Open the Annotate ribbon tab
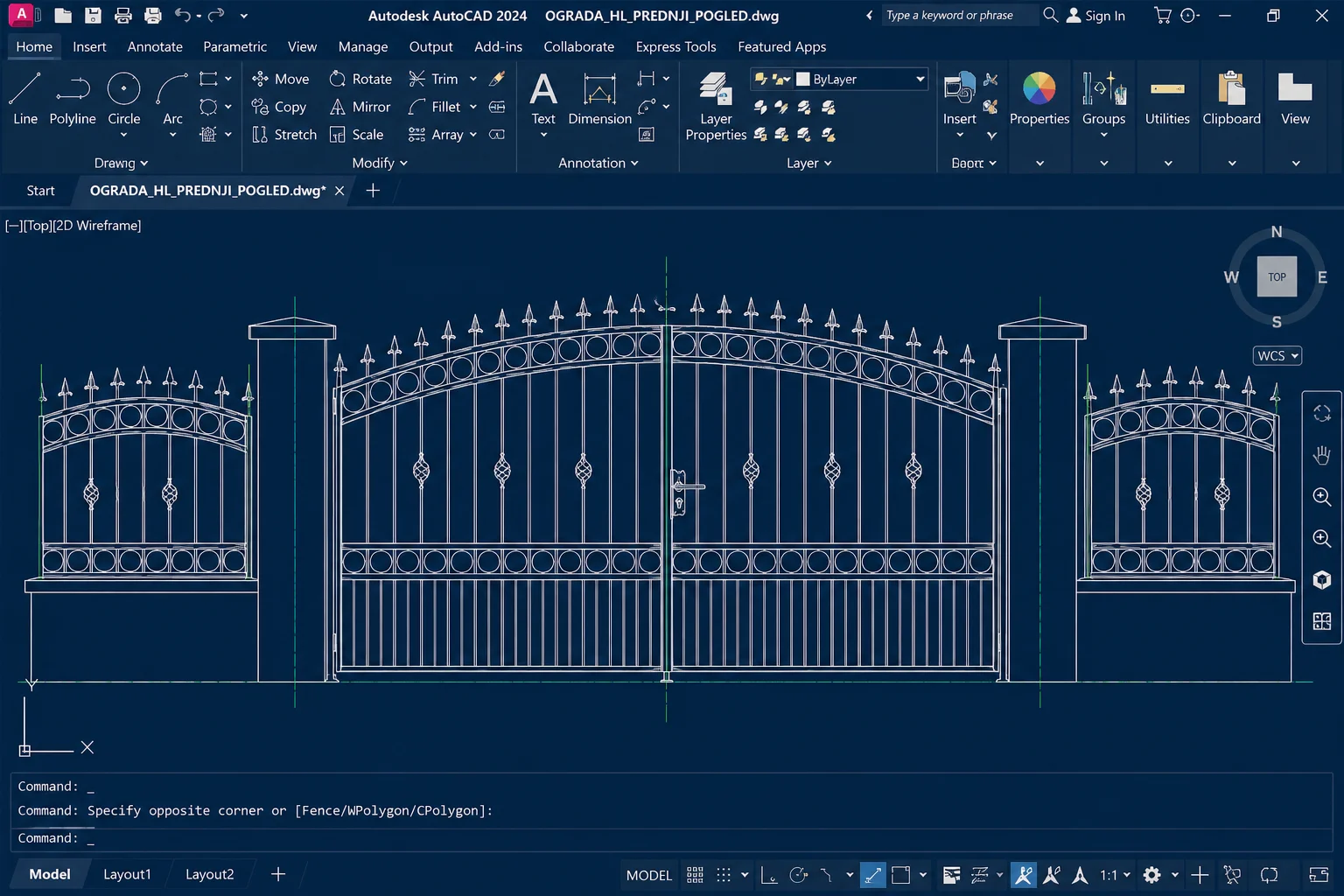 [155, 46]
